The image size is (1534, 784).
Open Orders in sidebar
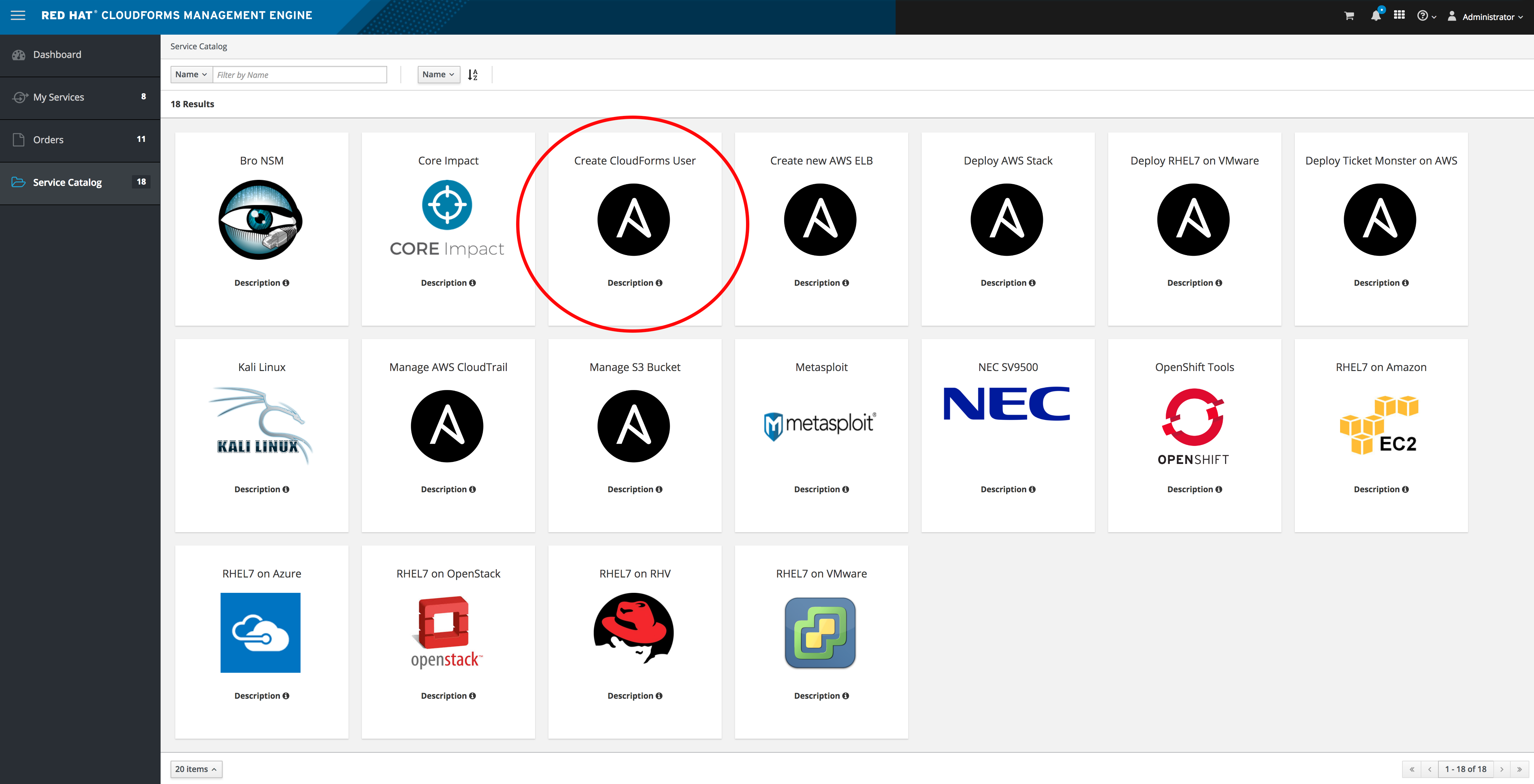coord(80,140)
